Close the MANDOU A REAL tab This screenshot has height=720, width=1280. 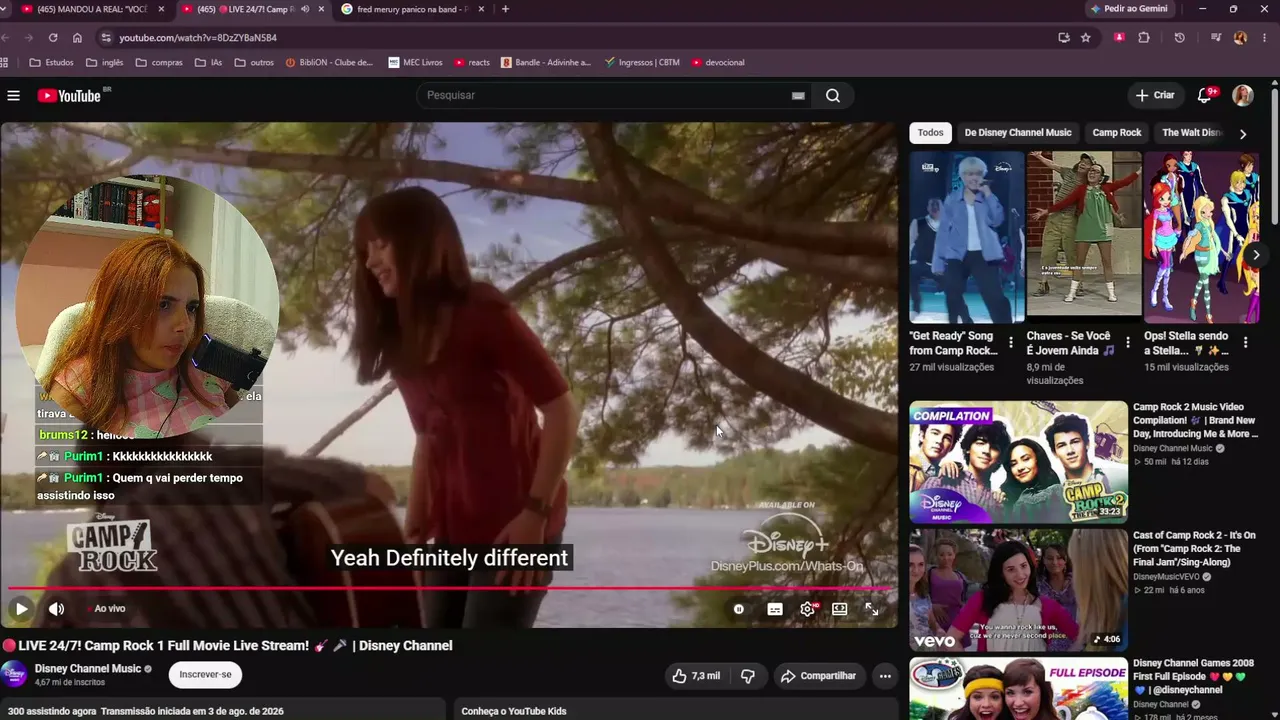(x=161, y=9)
